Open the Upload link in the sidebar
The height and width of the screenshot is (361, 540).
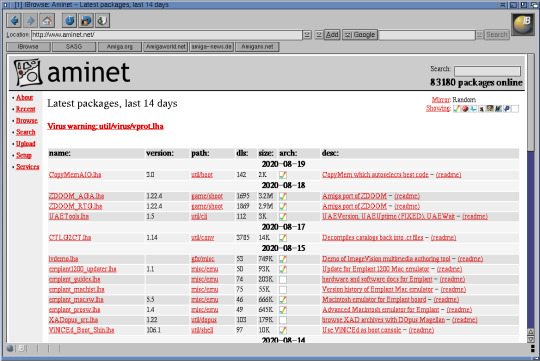coord(25,144)
